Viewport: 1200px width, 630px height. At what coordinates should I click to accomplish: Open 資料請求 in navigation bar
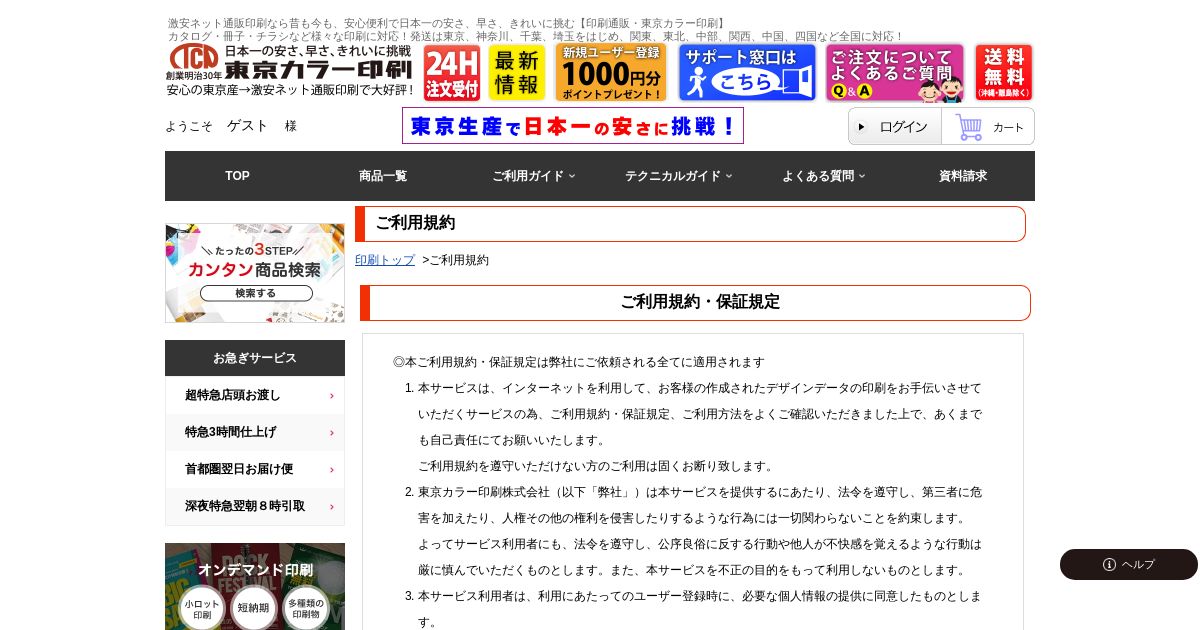[963, 176]
